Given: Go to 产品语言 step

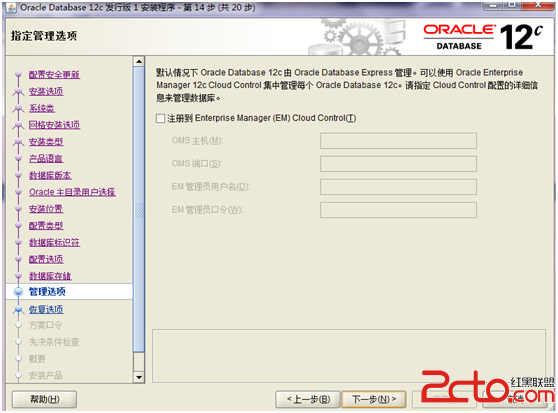Looking at the screenshot, I should pyautogui.click(x=46, y=159).
